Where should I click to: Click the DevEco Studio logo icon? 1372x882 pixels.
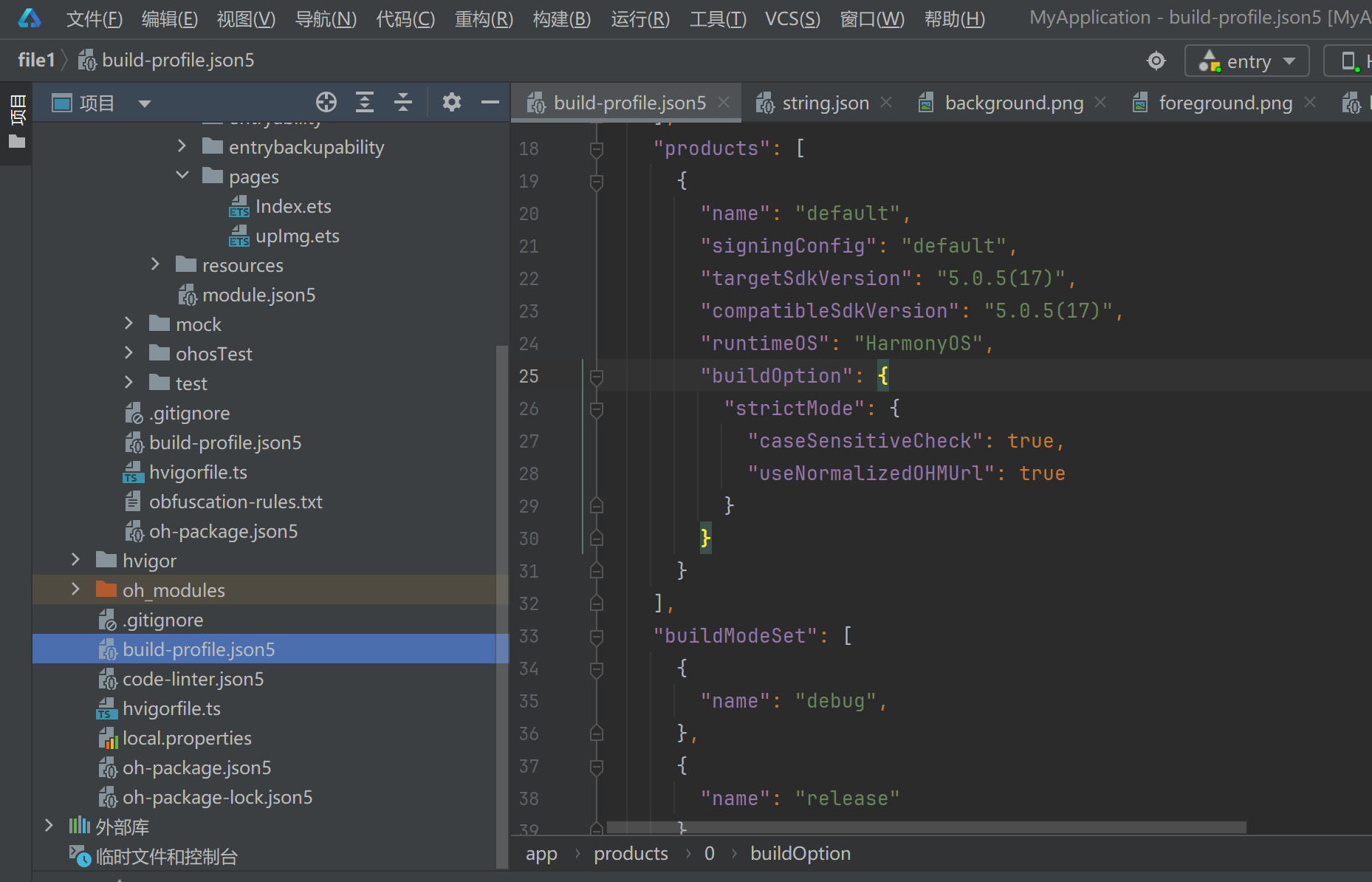[30, 18]
